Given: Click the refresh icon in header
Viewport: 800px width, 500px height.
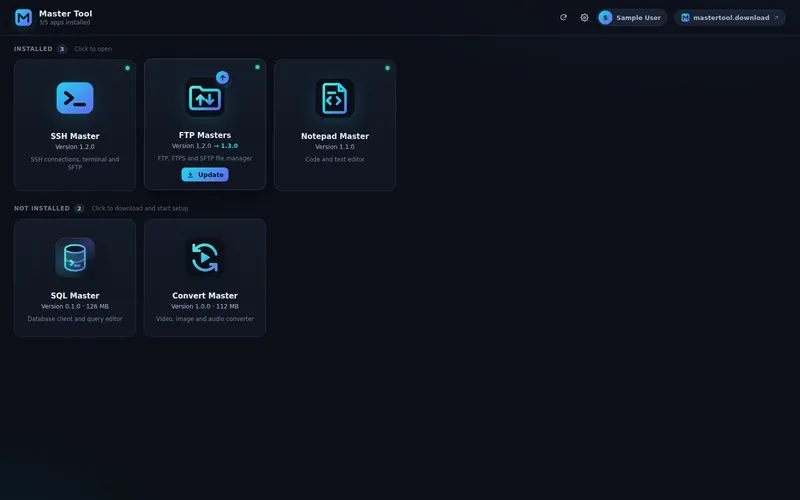Looking at the screenshot, I should pyautogui.click(x=563, y=17).
